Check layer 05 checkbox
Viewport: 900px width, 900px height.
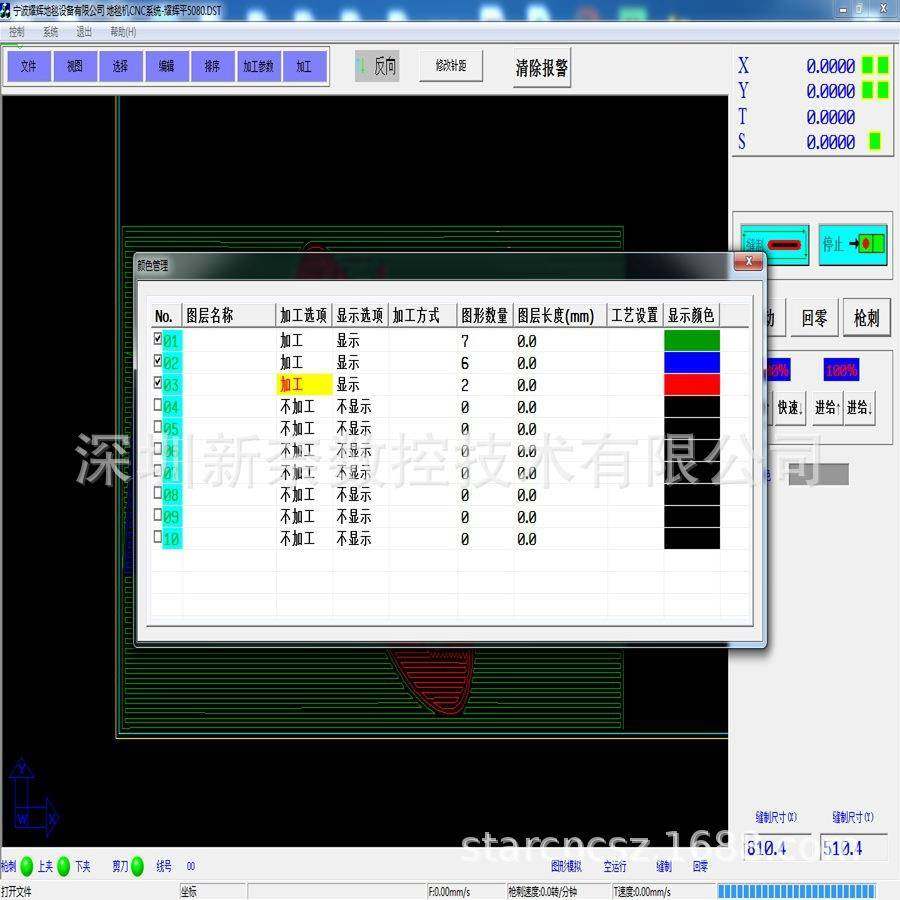click(158, 426)
